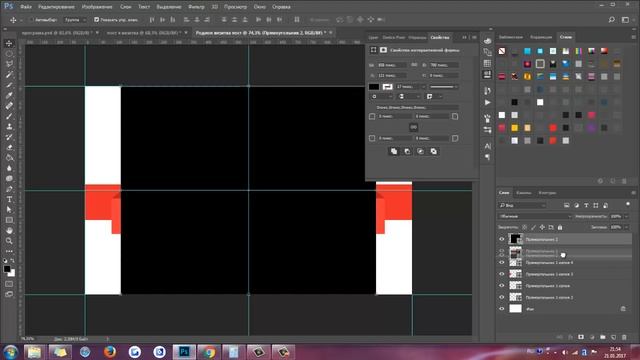Screen dimensions: 640x360
Task: Click the Intersect Shape Areas icon
Action: pos(420,151)
